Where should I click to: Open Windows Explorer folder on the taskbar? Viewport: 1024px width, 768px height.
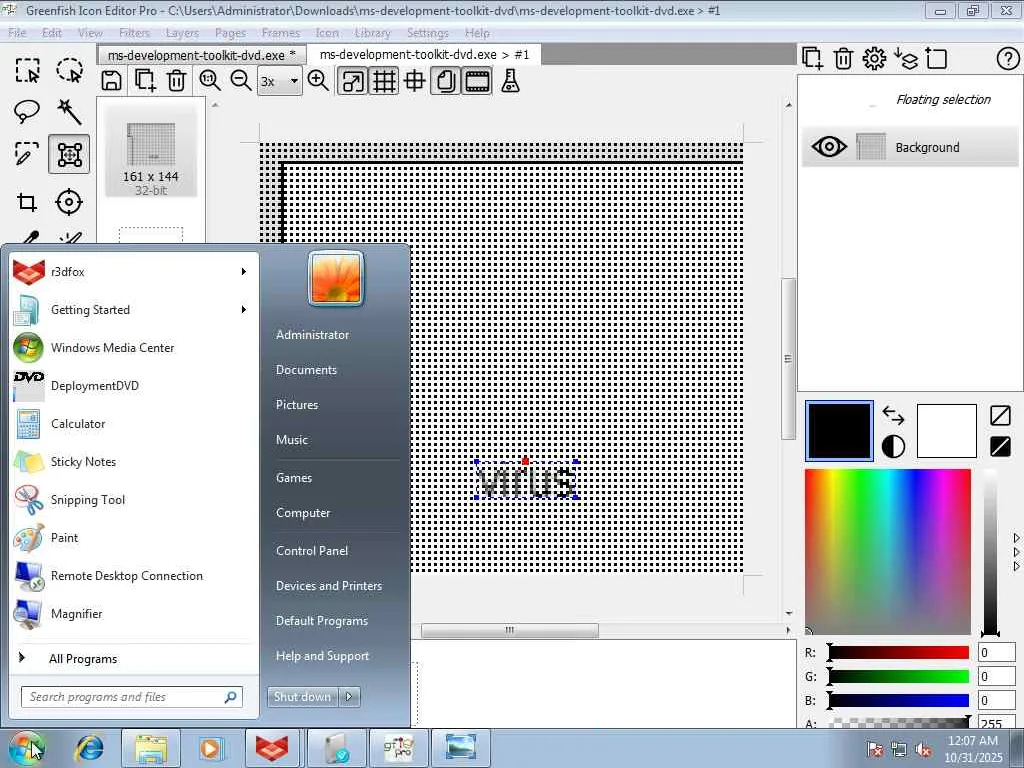[152, 748]
